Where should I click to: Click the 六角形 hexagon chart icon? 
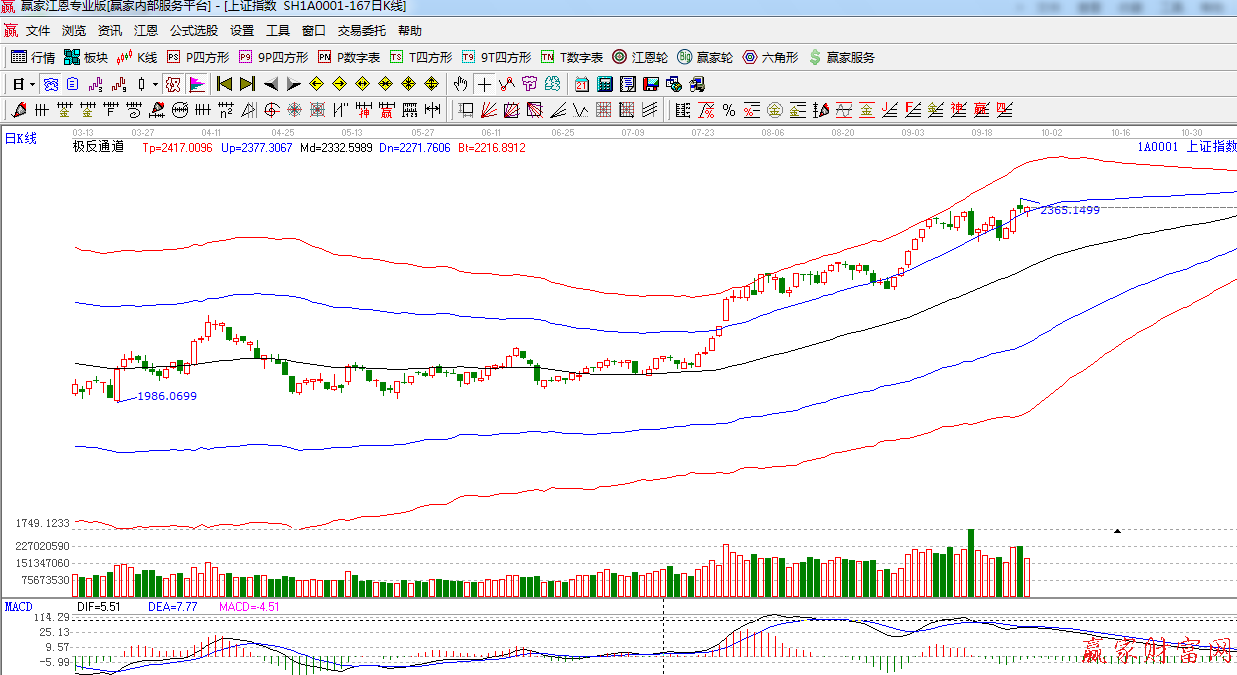pos(770,57)
